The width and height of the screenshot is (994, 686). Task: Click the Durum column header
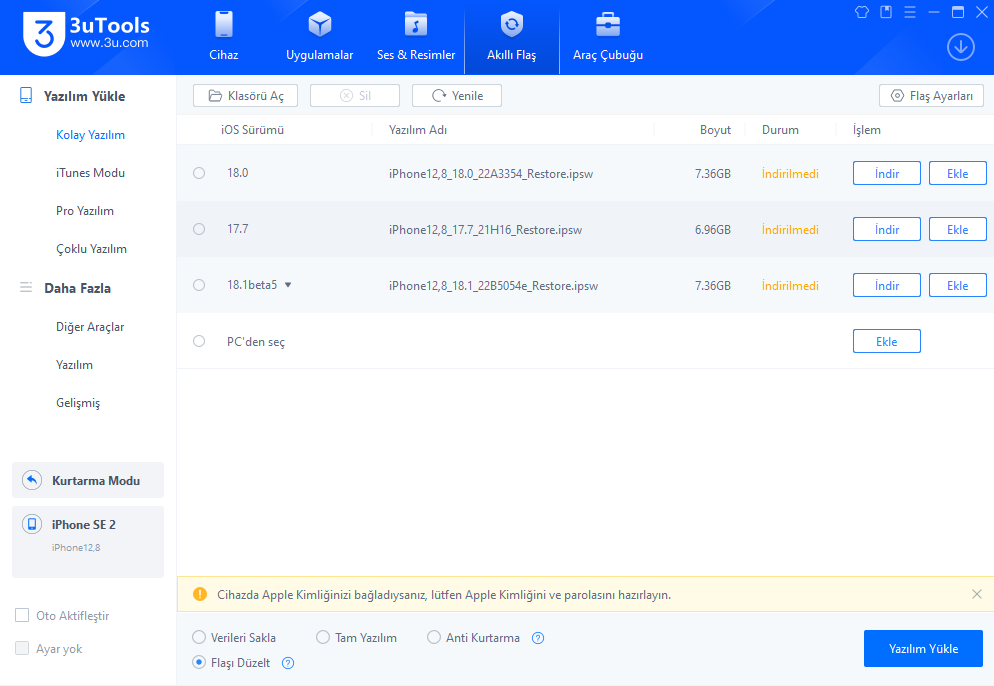780,130
